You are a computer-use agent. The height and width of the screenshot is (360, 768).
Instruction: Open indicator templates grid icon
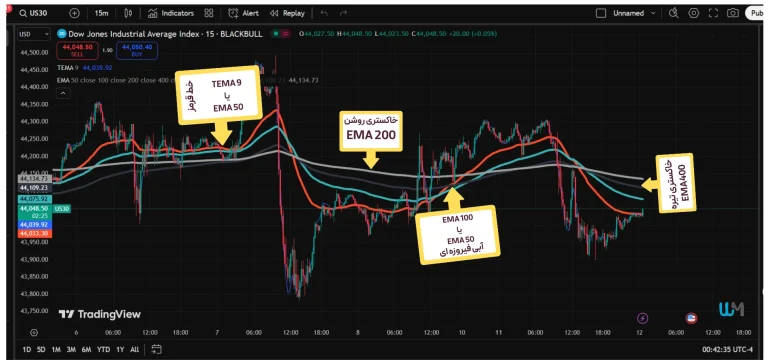click(209, 13)
